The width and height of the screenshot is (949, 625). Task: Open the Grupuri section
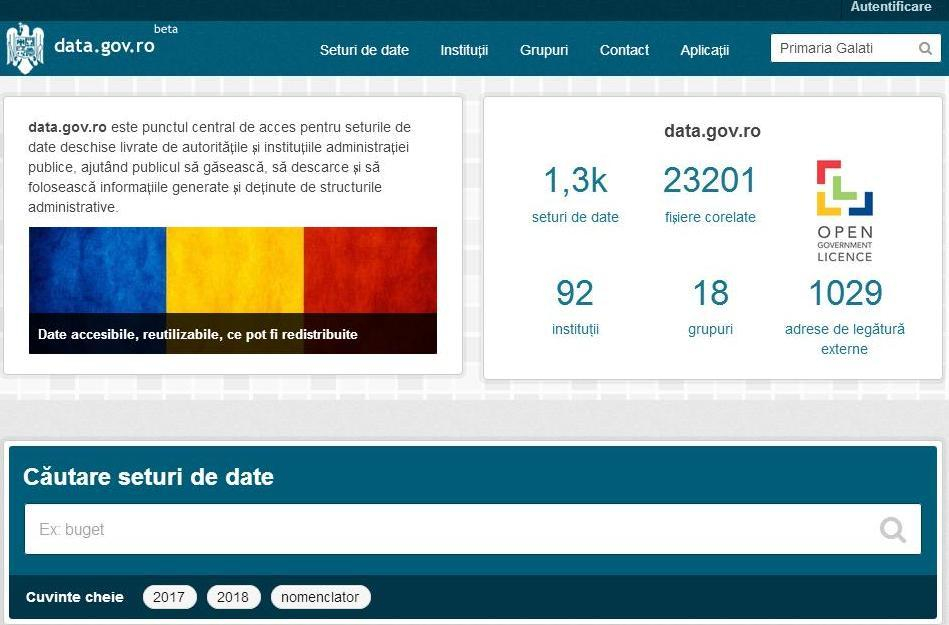tap(544, 49)
